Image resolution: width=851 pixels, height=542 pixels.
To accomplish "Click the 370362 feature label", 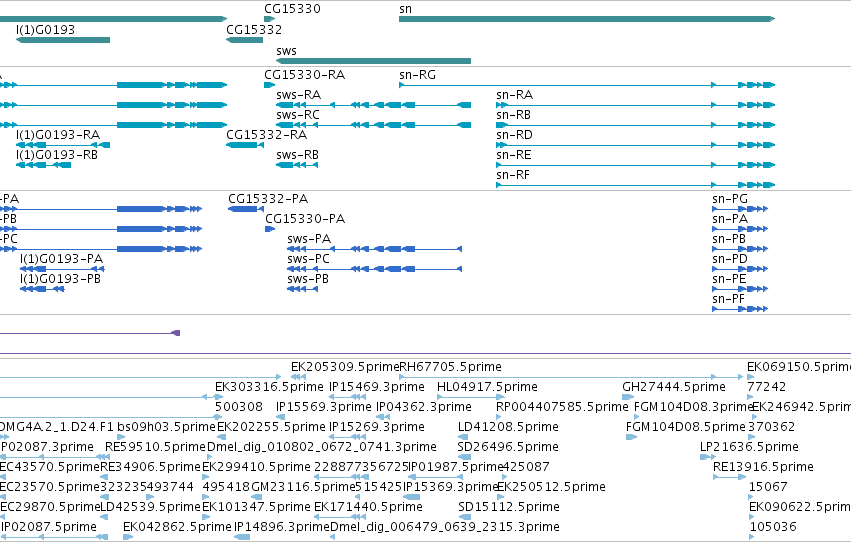I will (x=771, y=428).
